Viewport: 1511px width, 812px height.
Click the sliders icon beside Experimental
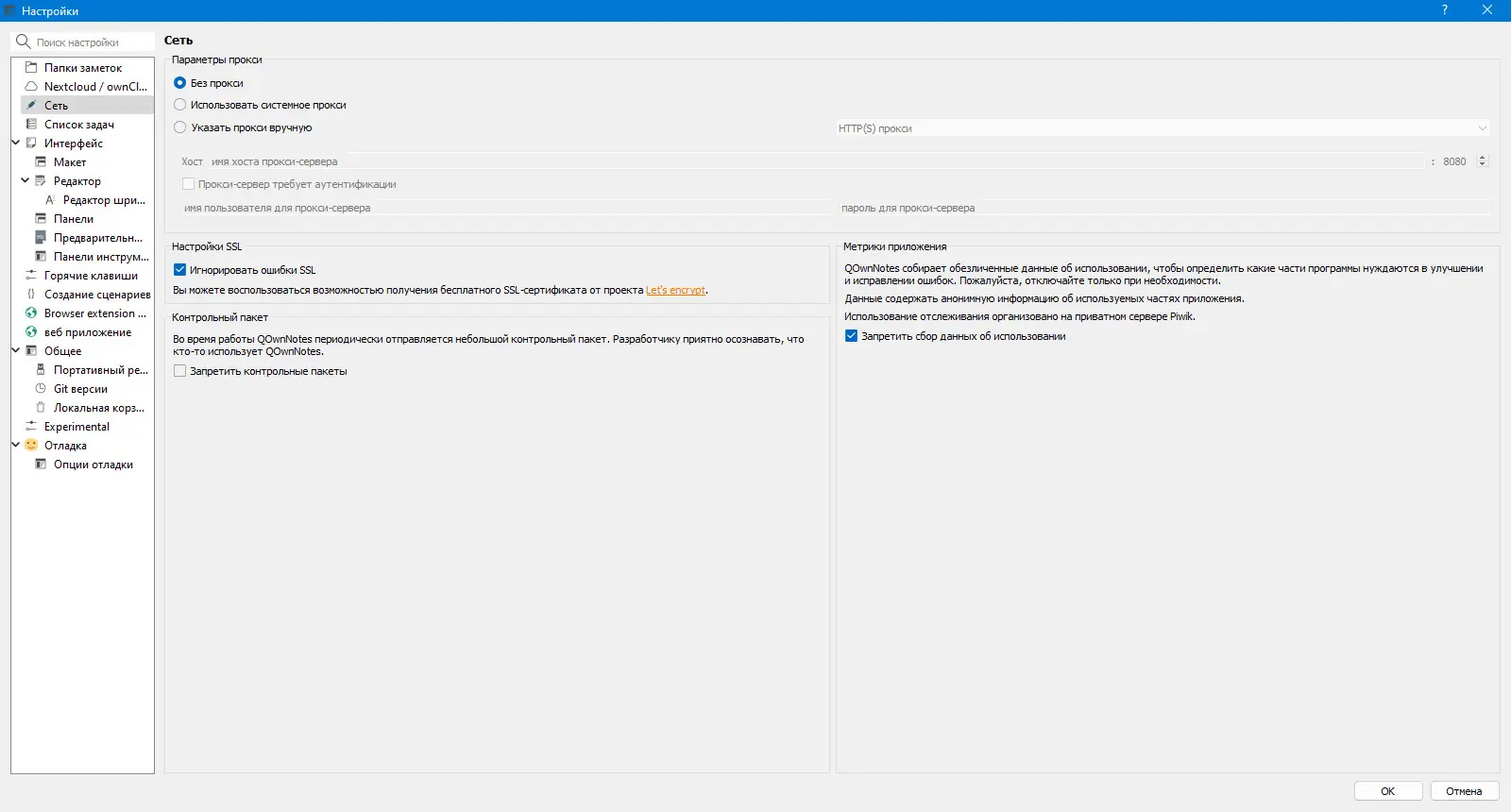(31, 426)
